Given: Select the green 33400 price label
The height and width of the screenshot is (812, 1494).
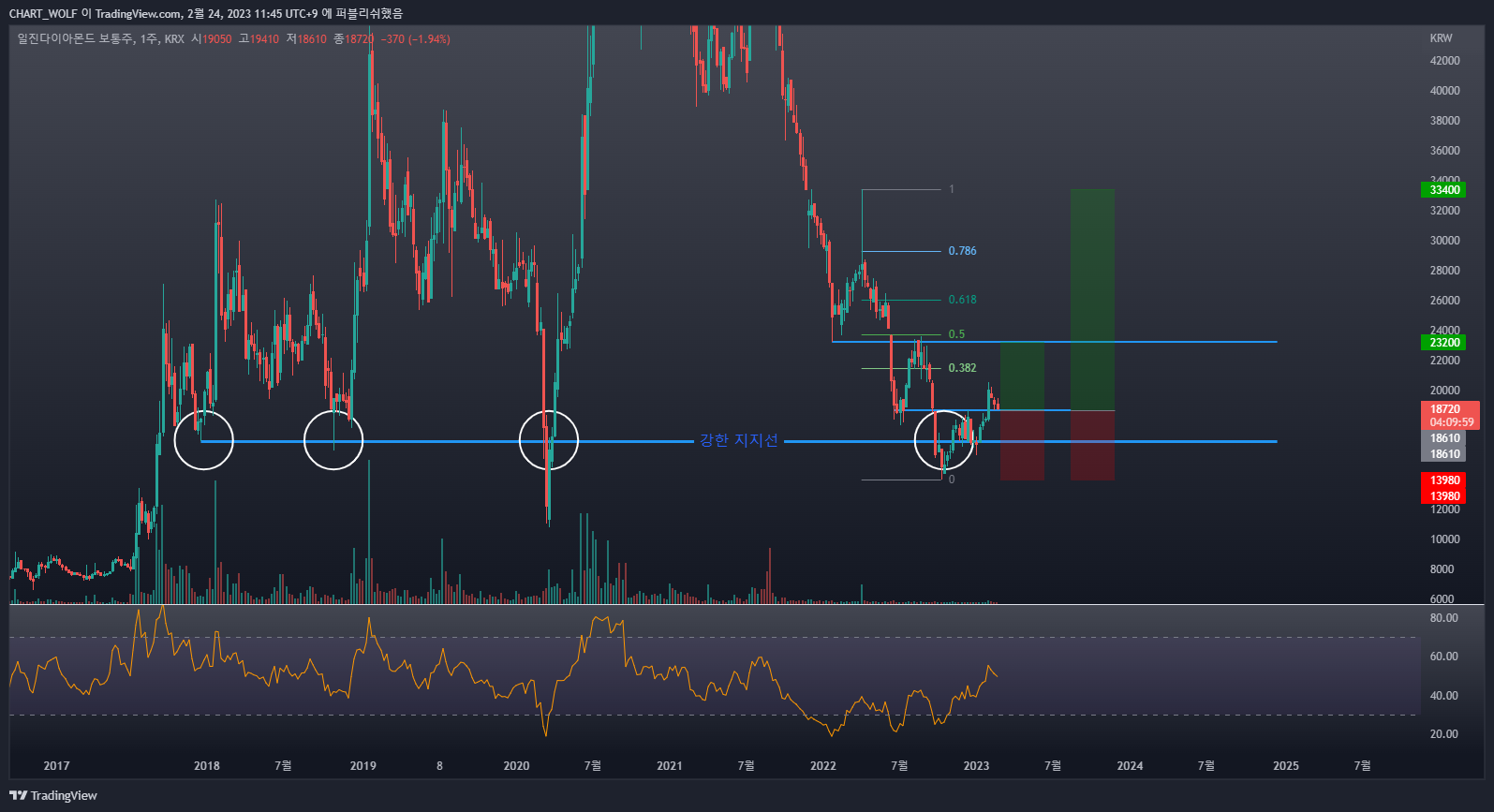Looking at the screenshot, I should click(x=1444, y=190).
